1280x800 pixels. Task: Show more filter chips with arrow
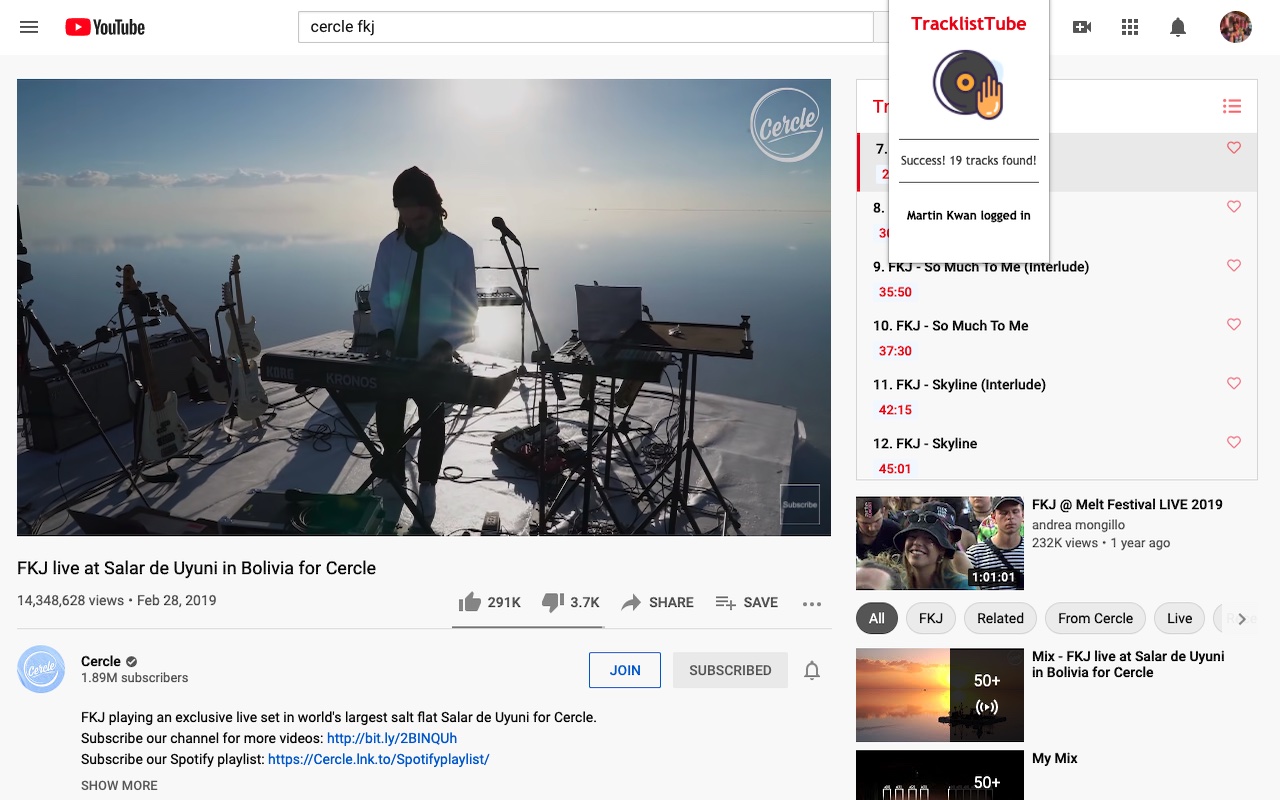pos(1242,619)
